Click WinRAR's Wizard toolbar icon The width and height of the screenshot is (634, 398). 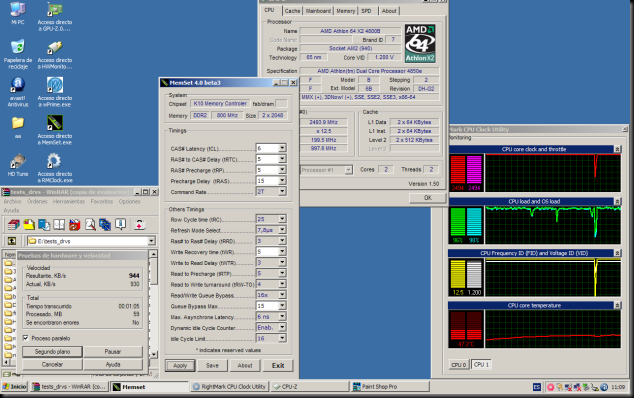[105, 224]
